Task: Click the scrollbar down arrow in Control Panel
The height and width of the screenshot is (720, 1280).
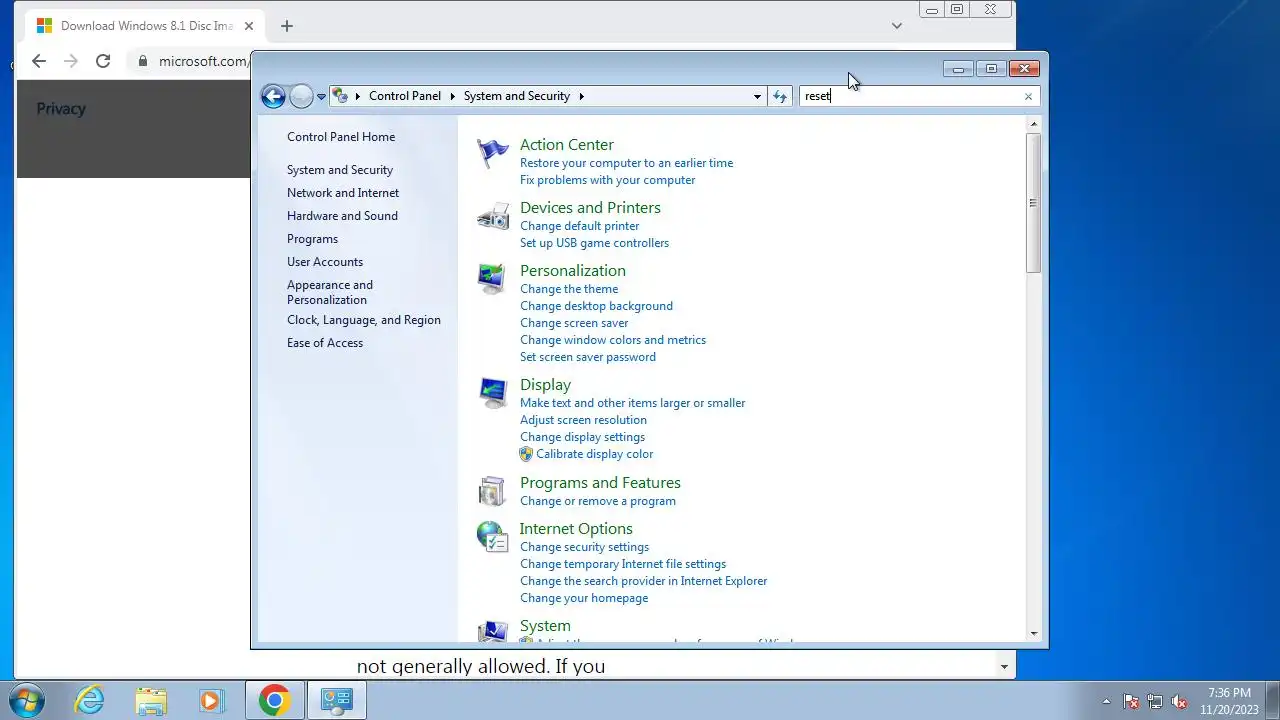Action: (1034, 634)
